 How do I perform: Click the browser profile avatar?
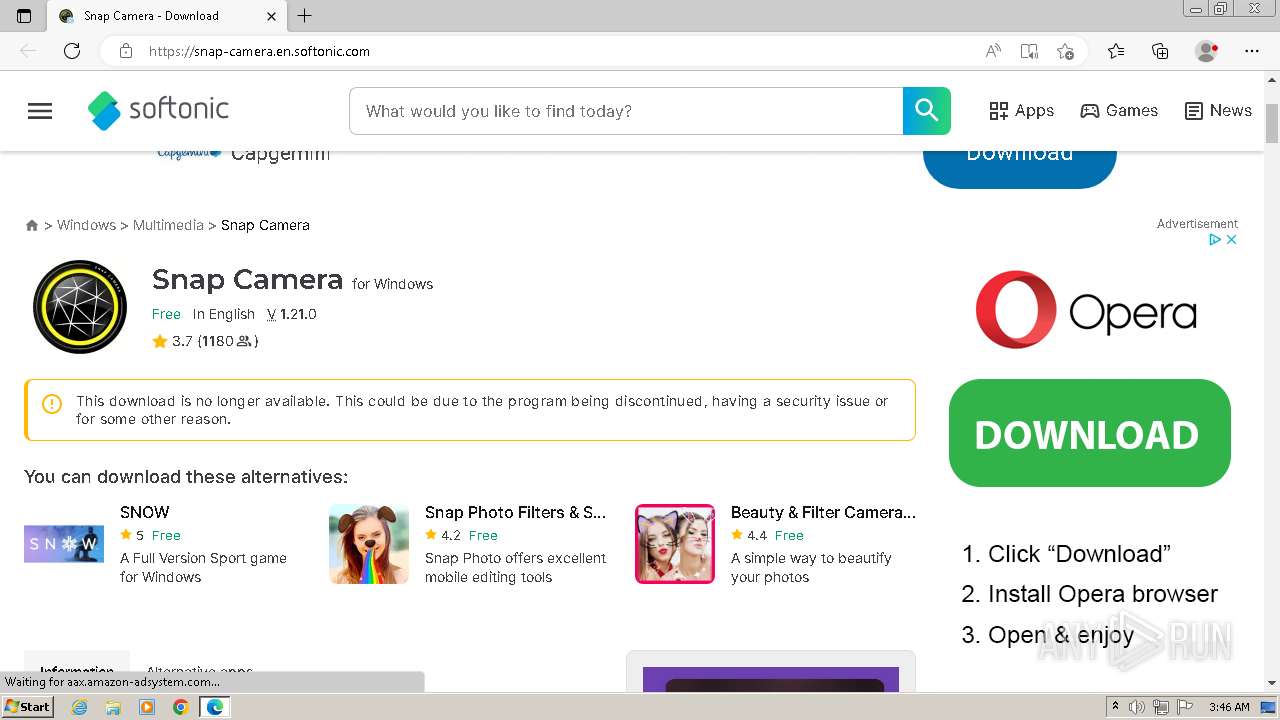click(x=1207, y=51)
